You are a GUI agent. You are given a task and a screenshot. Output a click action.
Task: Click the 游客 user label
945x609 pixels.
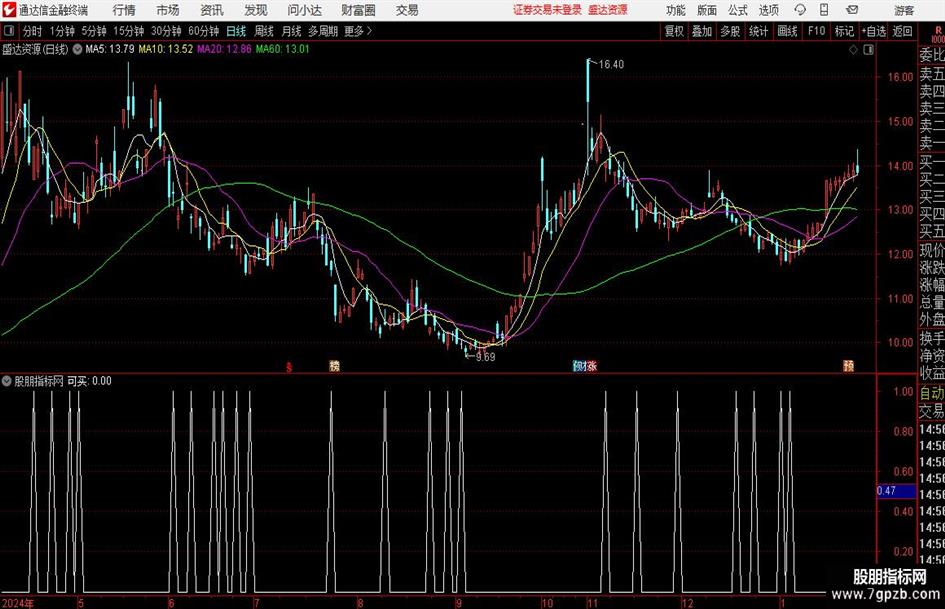click(x=904, y=10)
